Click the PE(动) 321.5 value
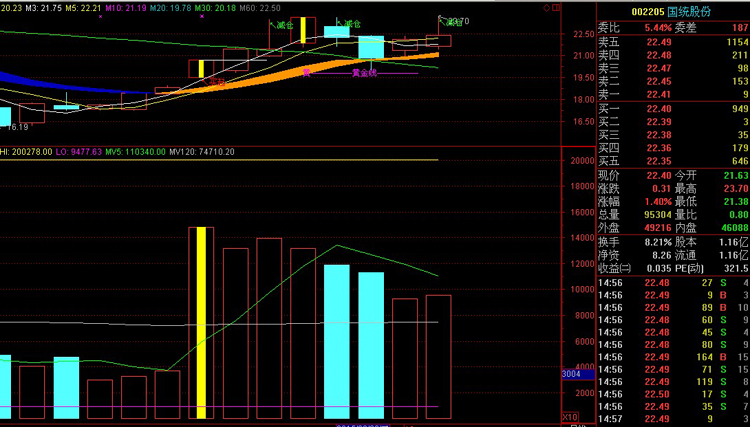The width and height of the screenshot is (750, 427). click(738, 269)
